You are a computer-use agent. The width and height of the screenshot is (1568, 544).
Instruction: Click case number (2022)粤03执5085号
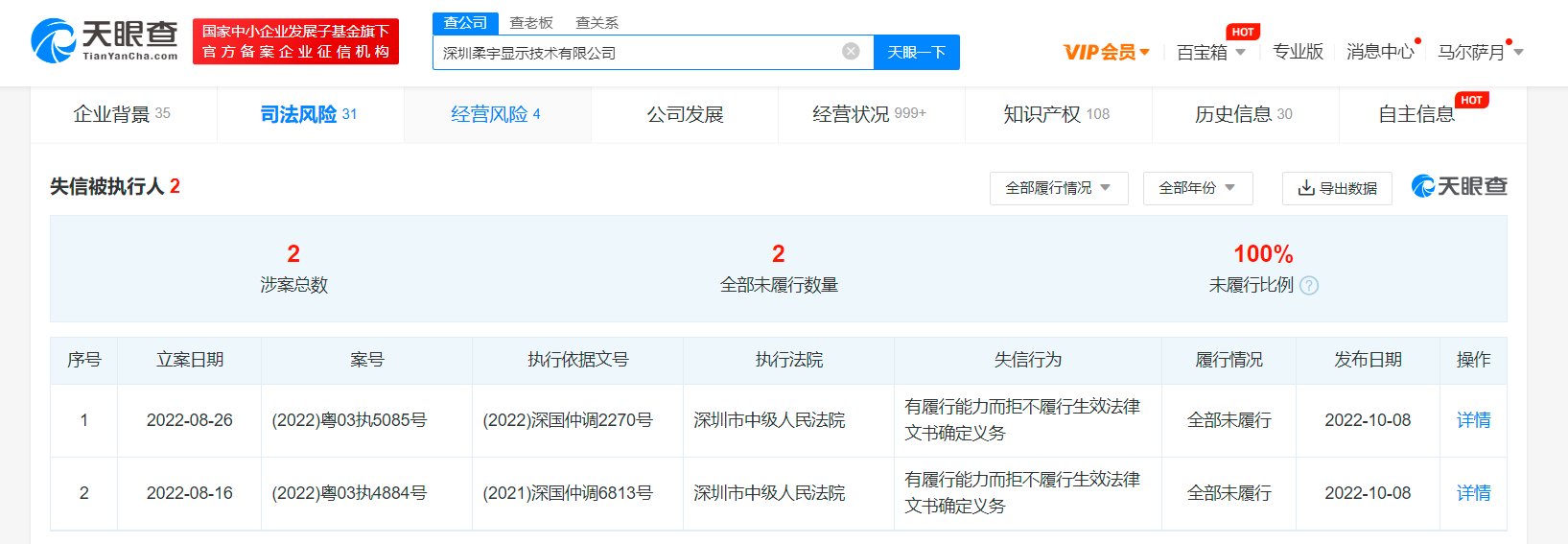pos(349,420)
